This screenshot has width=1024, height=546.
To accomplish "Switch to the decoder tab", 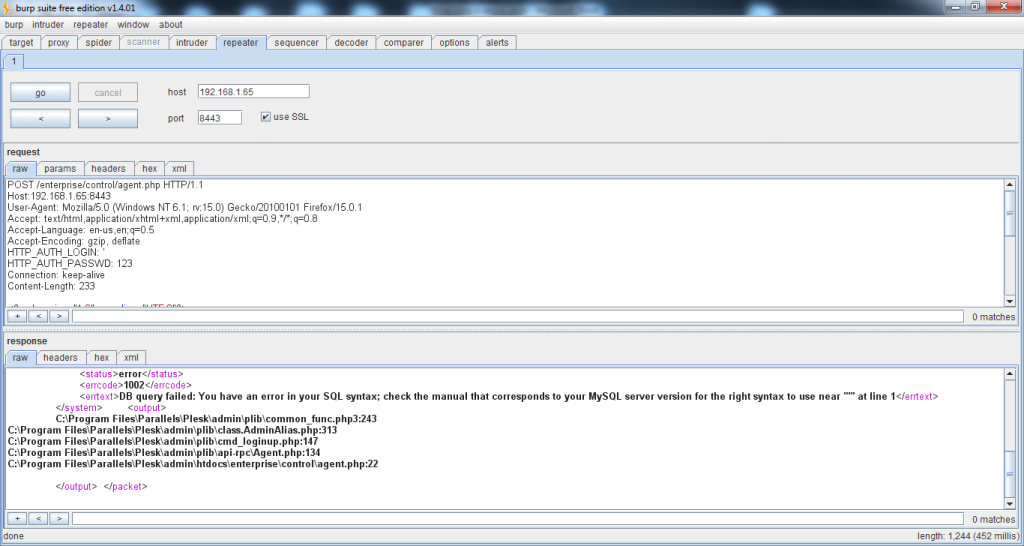I will [x=351, y=42].
